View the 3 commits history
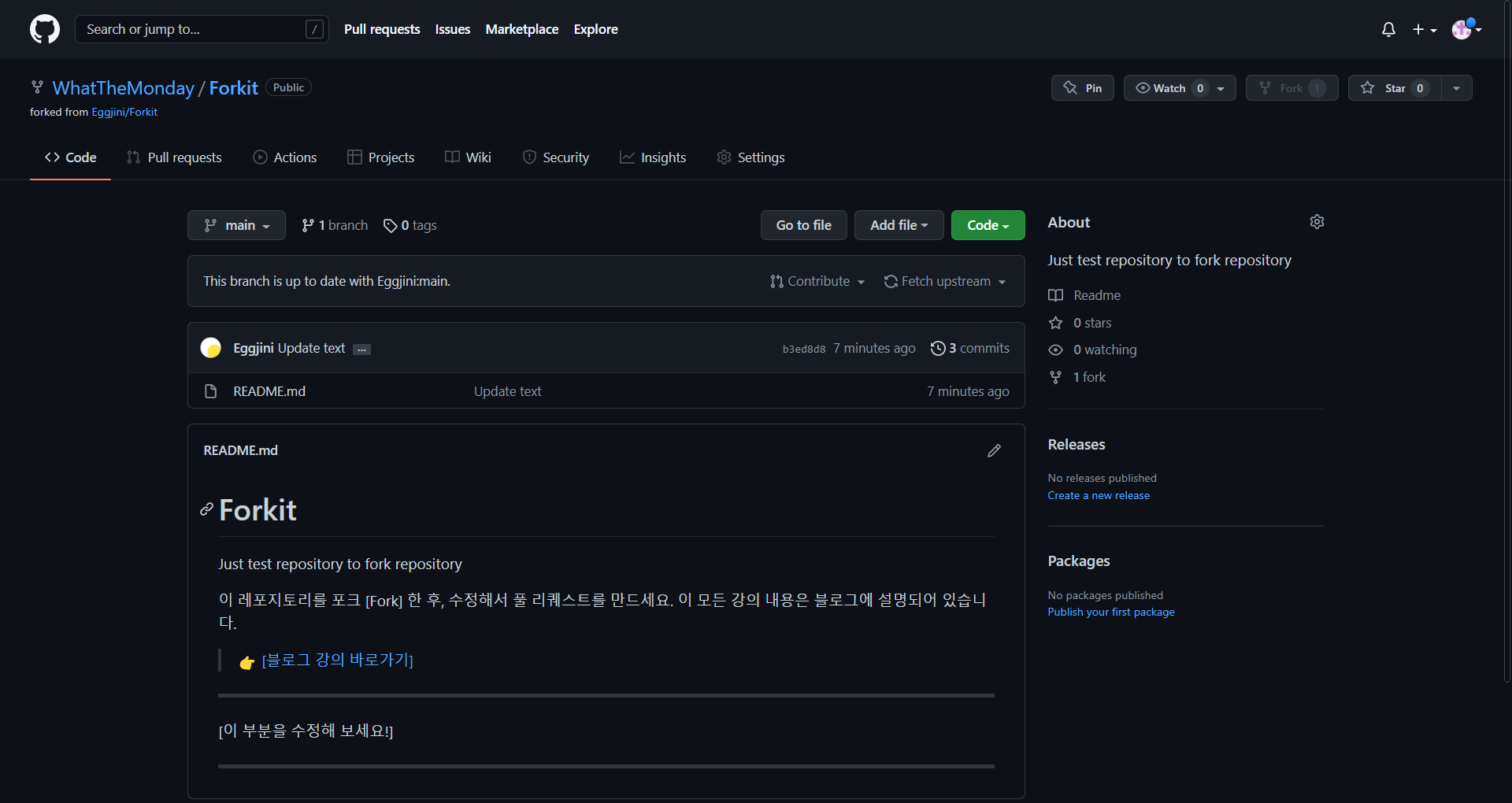 point(970,348)
